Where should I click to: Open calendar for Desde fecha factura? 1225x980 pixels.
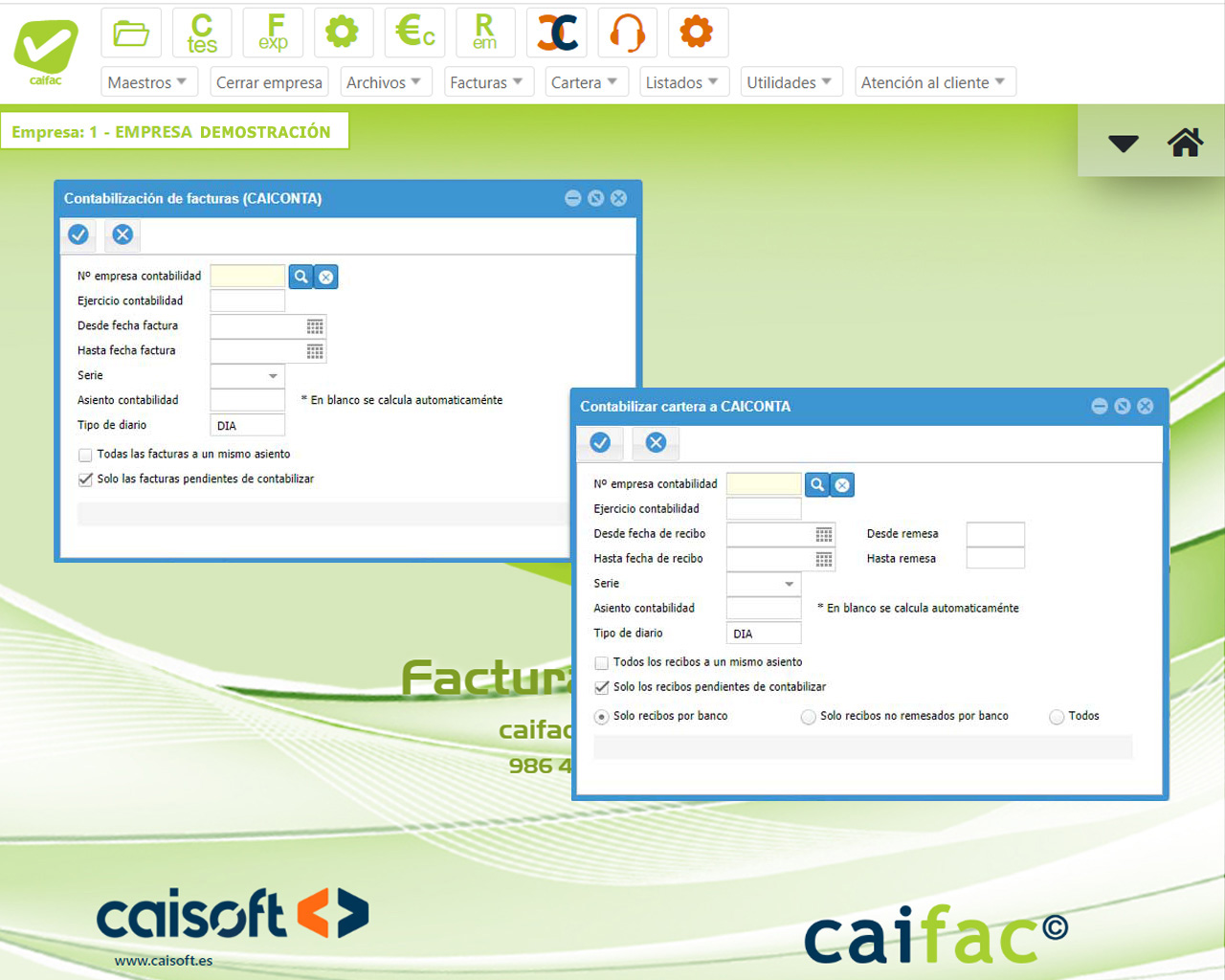point(315,327)
